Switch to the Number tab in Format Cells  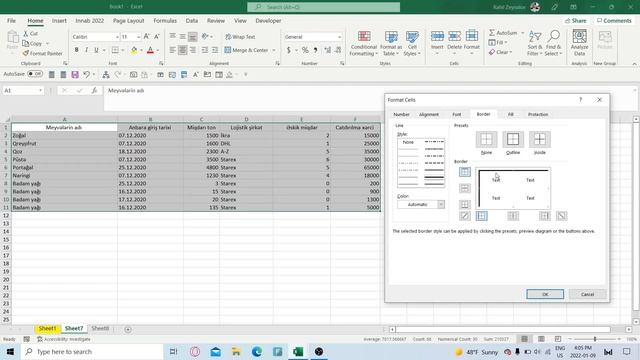pyautogui.click(x=401, y=115)
